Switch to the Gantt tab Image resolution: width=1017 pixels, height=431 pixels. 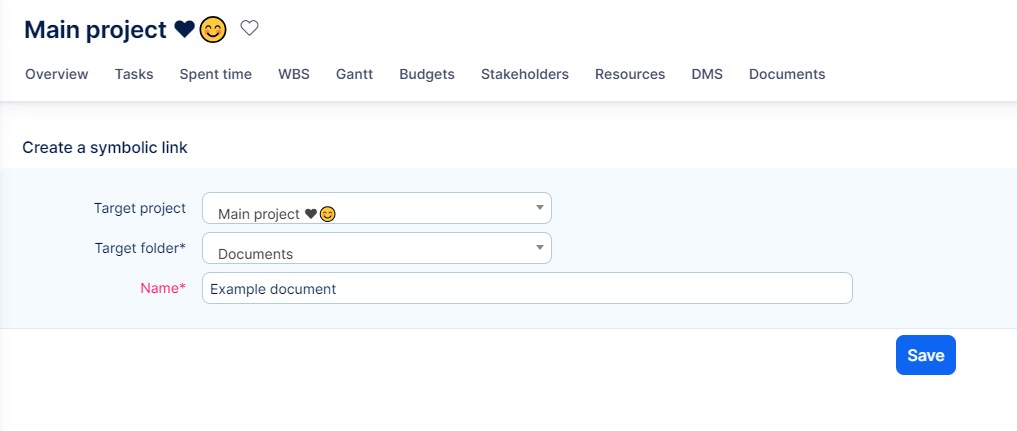point(354,74)
